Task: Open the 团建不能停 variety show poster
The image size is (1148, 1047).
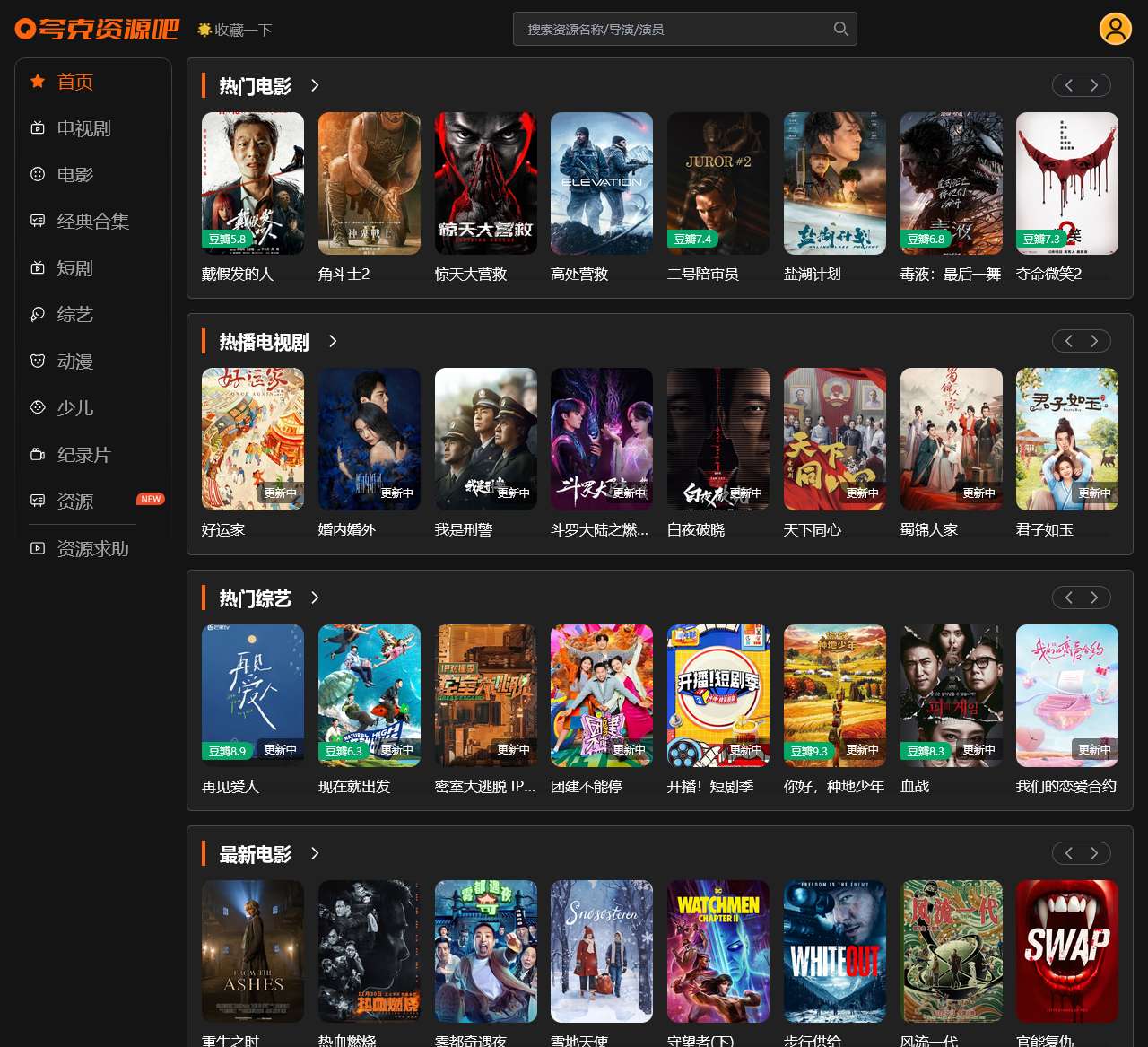Action: tap(602, 695)
